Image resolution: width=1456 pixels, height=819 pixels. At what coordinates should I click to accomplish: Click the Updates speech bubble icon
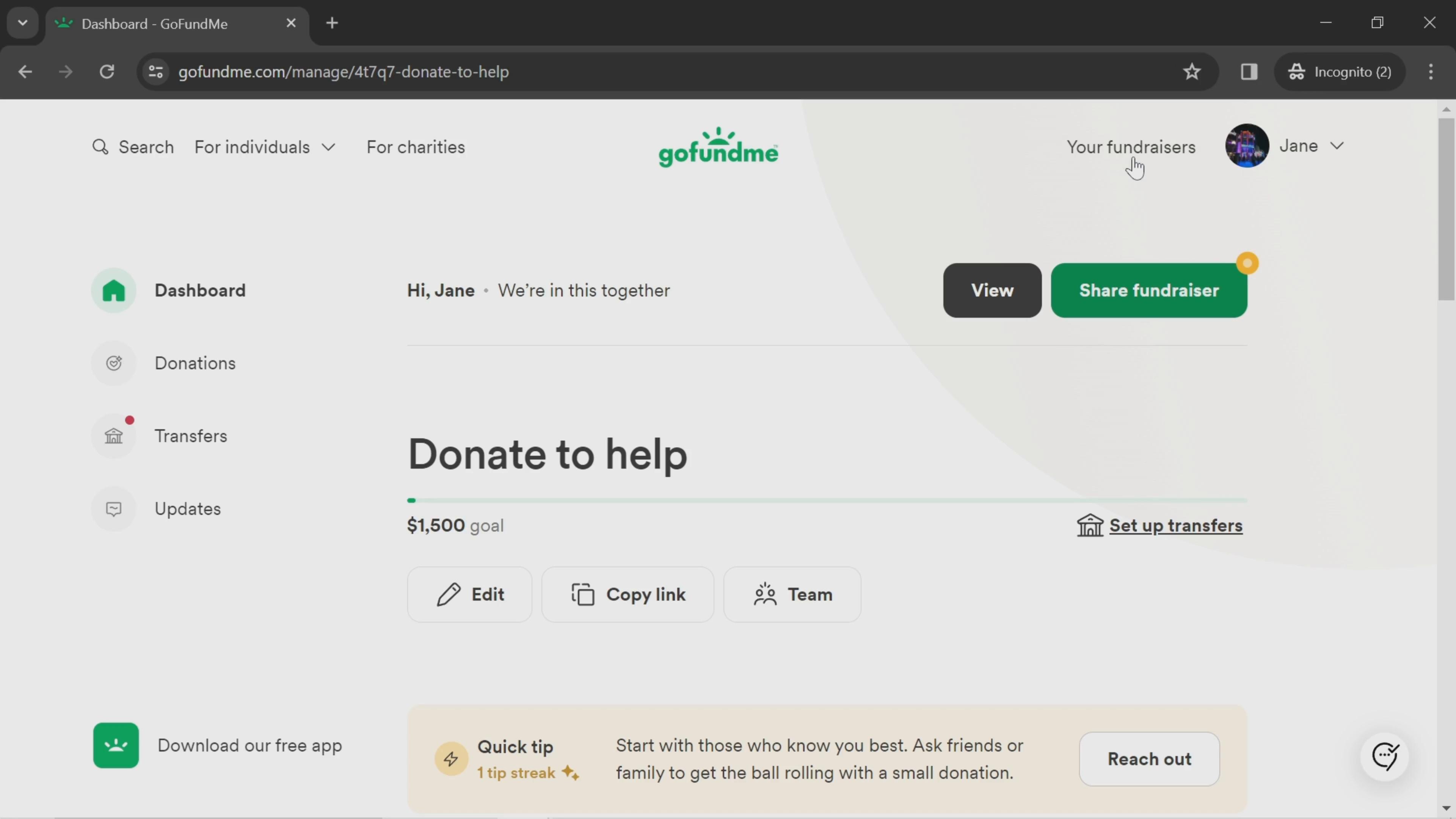point(114,508)
